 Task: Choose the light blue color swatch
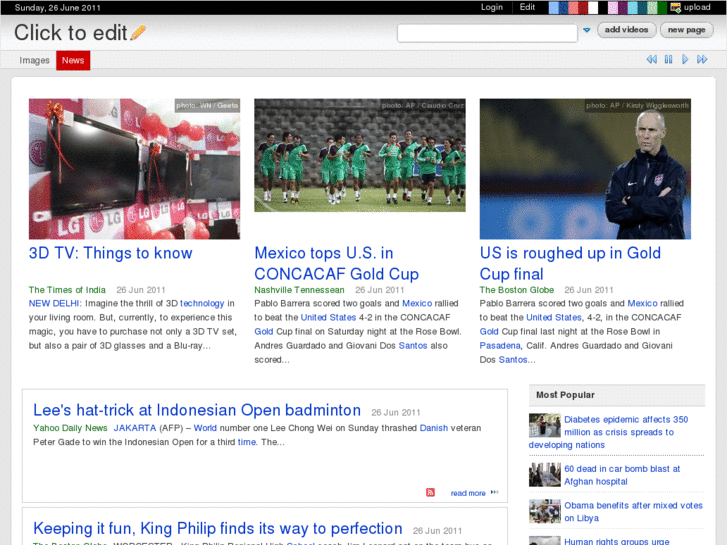click(x=554, y=7)
